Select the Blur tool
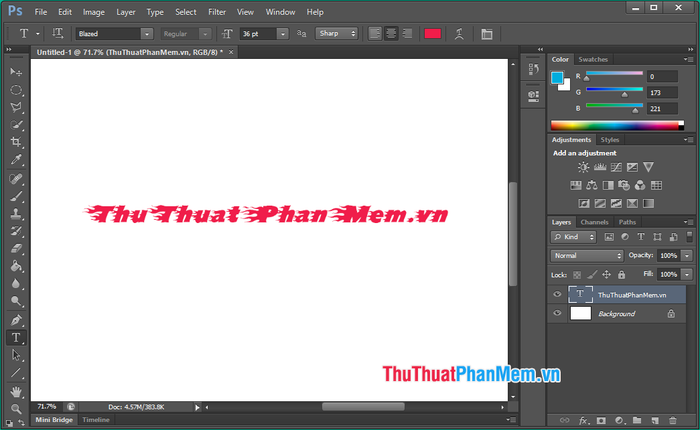Viewport: 700px width, 430px height. coord(16,284)
